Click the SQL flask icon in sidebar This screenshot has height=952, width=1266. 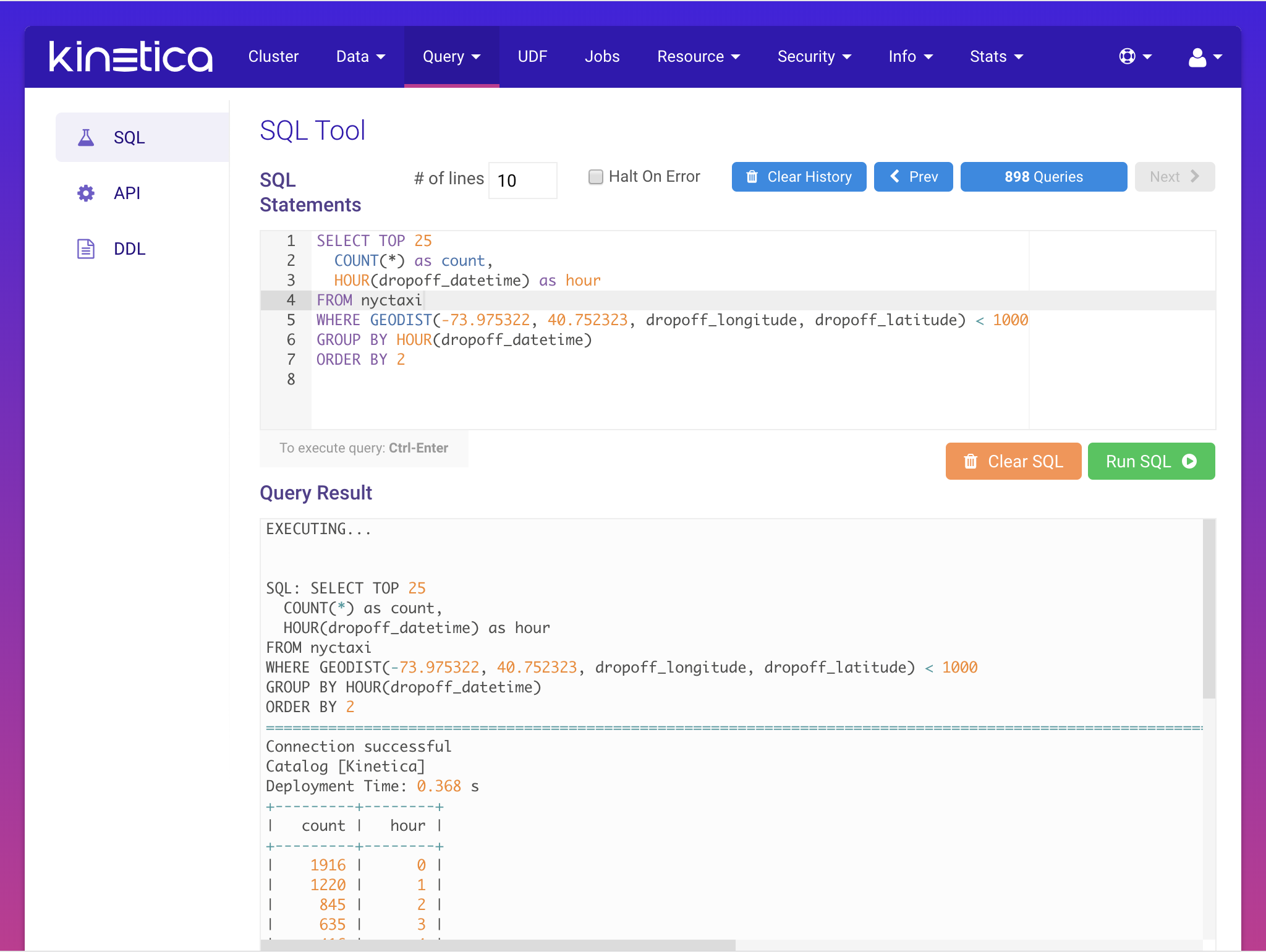tap(86, 137)
